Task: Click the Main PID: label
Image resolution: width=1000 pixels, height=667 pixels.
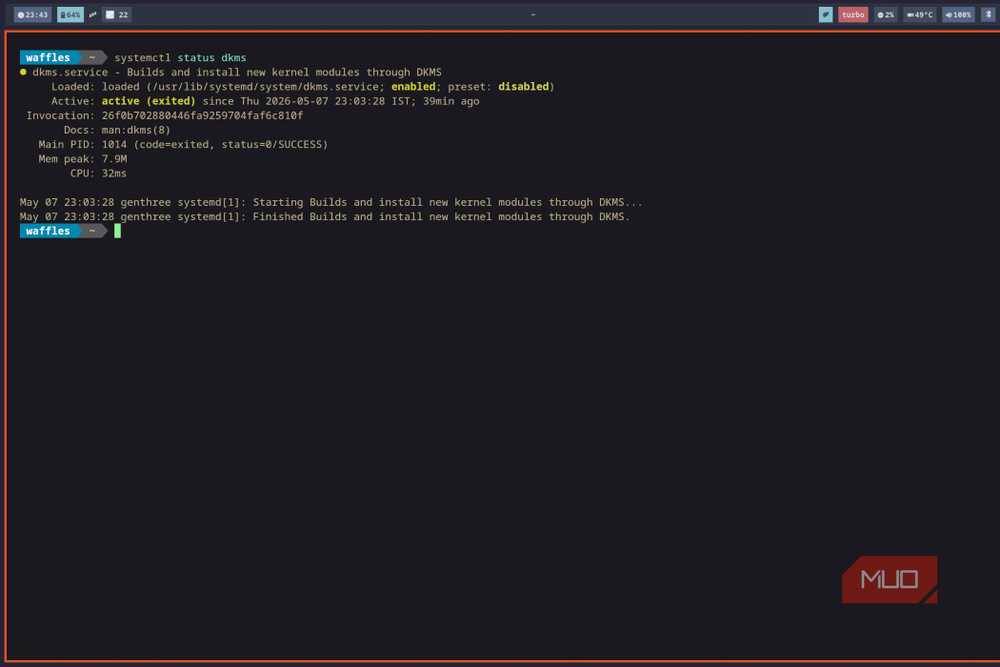Action: coord(66,145)
